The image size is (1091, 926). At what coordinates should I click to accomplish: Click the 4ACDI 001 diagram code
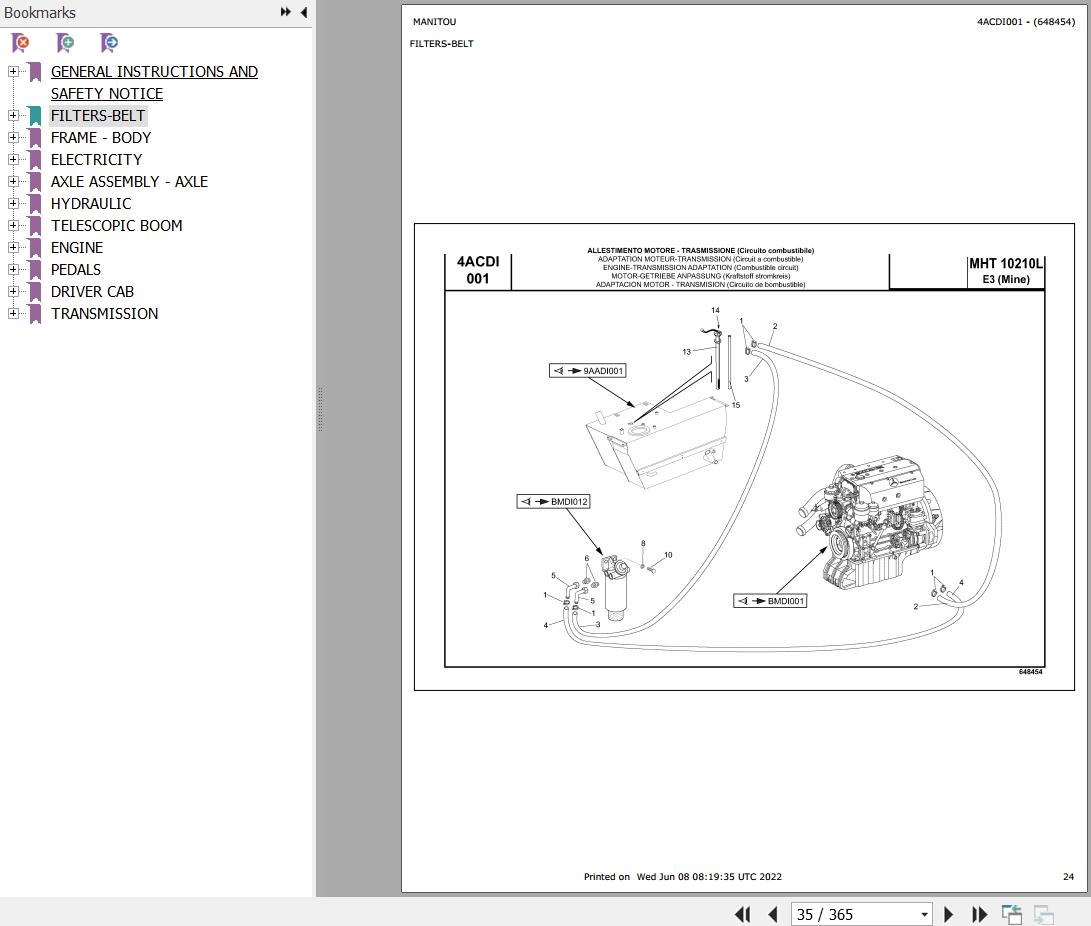(x=478, y=270)
